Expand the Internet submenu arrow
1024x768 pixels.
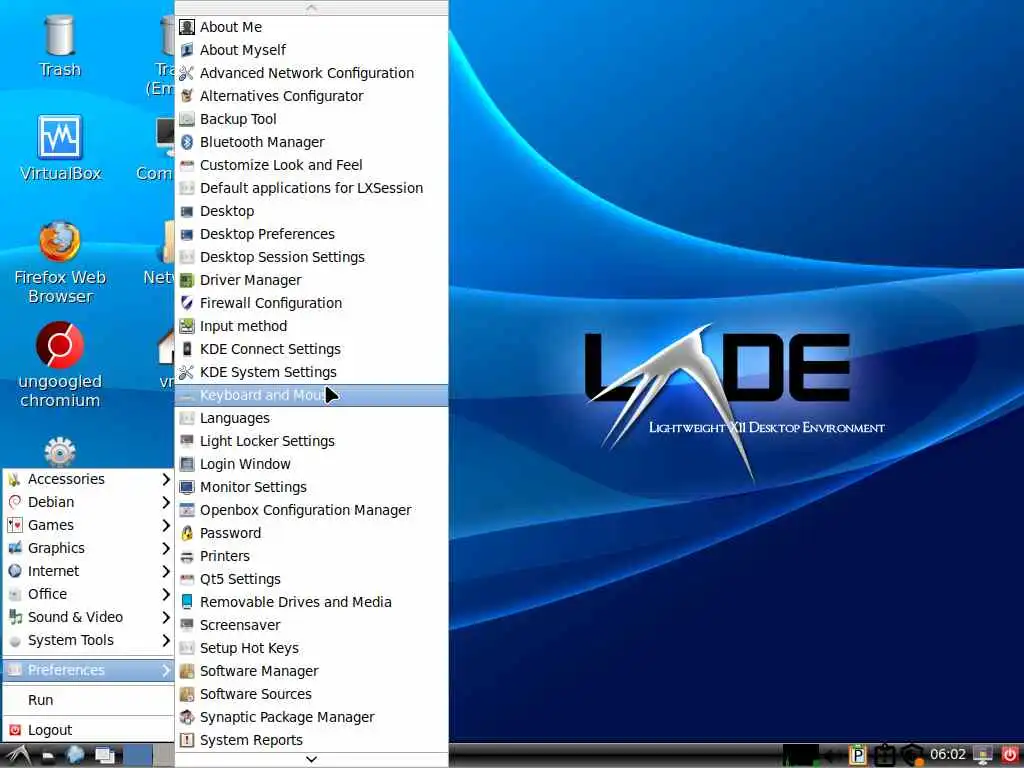[x=165, y=571]
